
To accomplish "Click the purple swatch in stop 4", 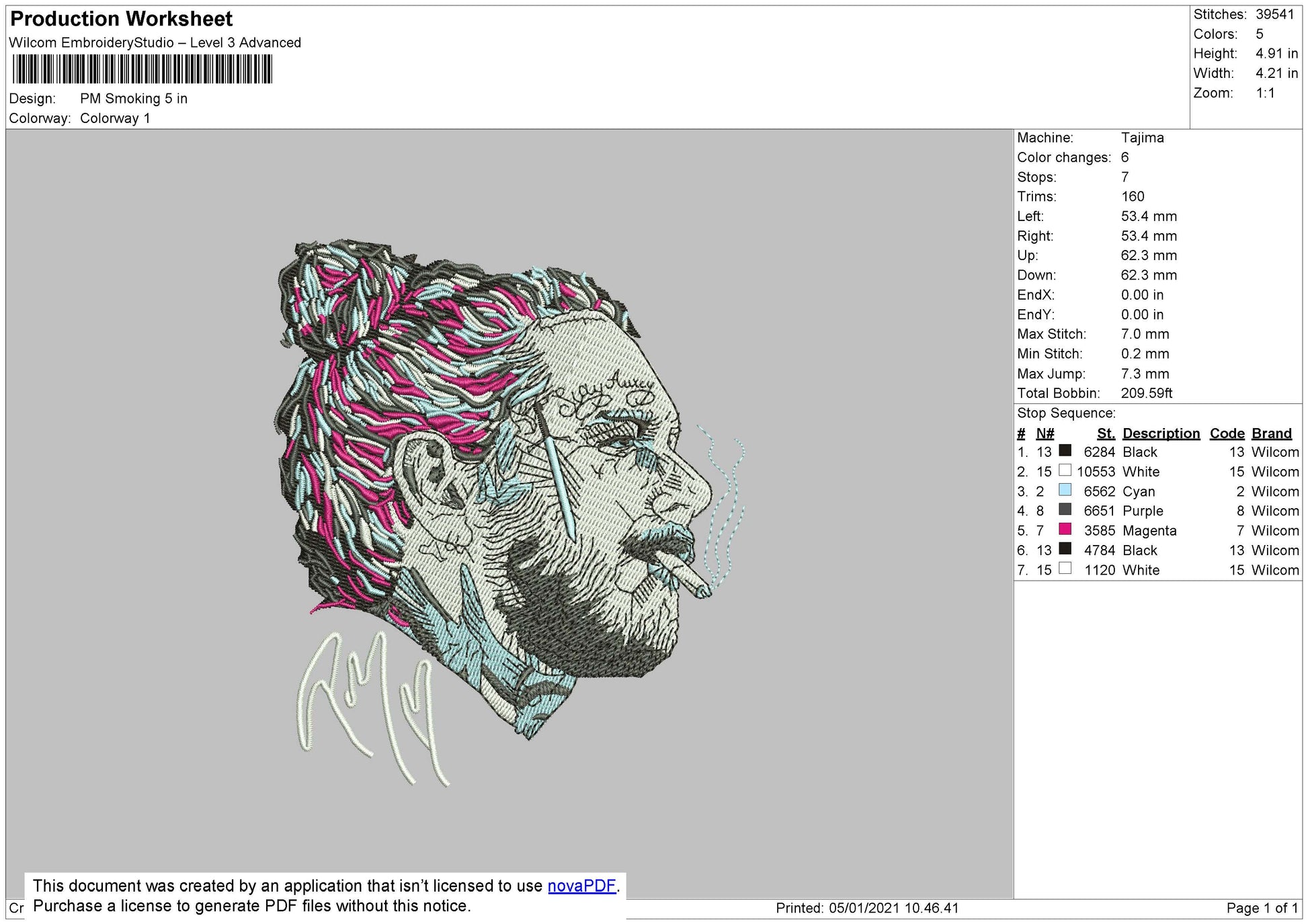I will click(1065, 509).
